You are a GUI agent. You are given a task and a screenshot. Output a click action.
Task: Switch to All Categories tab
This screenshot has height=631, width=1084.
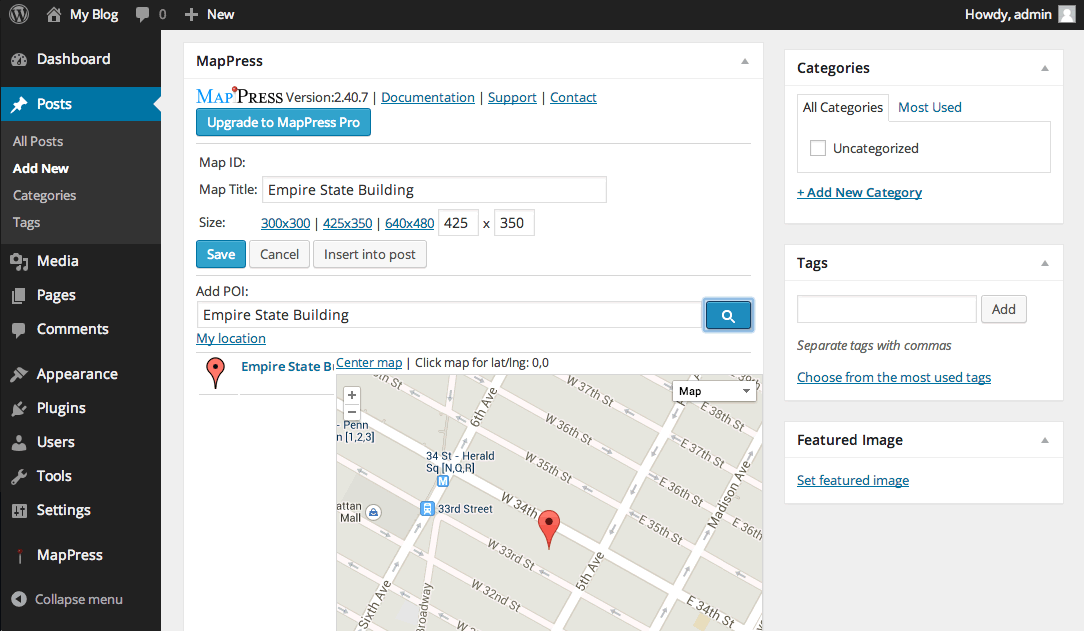pos(843,108)
